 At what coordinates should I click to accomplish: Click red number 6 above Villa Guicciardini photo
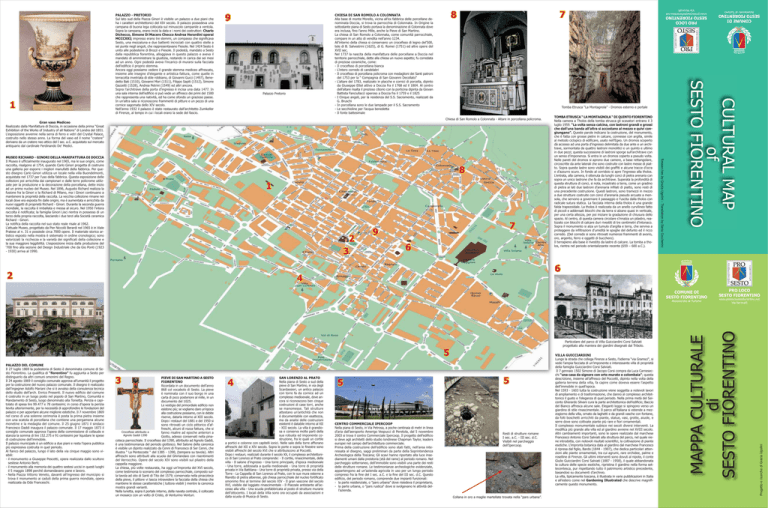[x=558, y=268]
